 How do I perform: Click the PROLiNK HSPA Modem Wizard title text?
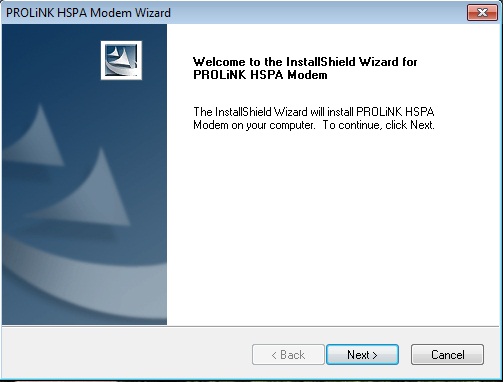point(88,13)
